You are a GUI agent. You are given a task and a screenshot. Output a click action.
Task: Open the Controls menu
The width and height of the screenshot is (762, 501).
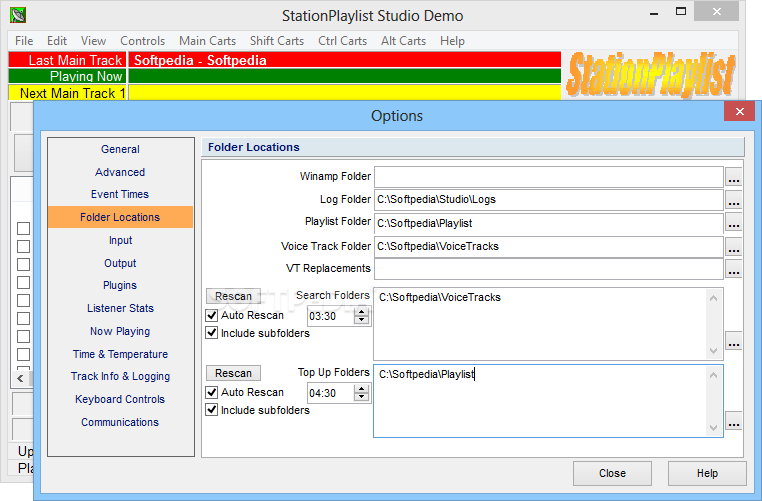[x=142, y=41]
